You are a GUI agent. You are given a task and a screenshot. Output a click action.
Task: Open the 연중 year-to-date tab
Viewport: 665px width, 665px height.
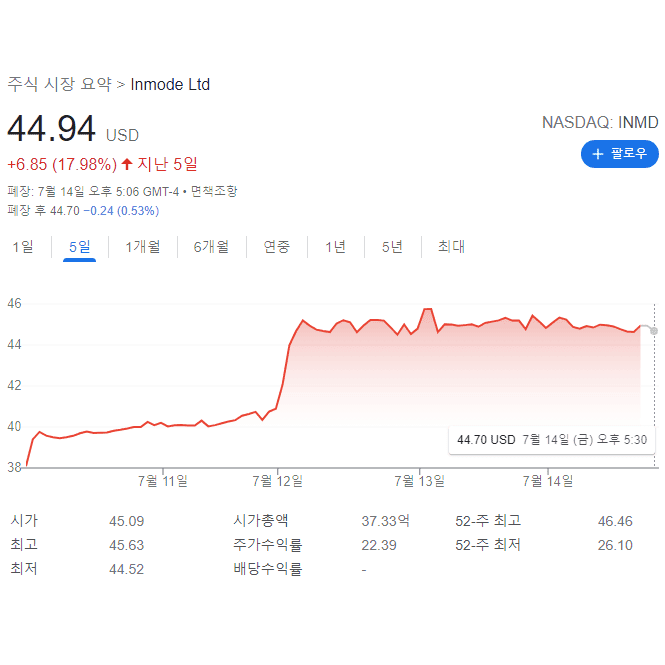(277, 246)
